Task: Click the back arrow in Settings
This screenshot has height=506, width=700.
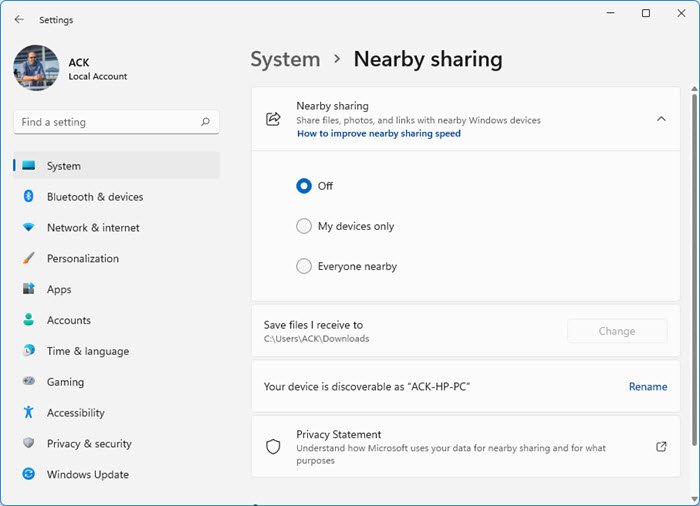Action: click(x=19, y=19)
